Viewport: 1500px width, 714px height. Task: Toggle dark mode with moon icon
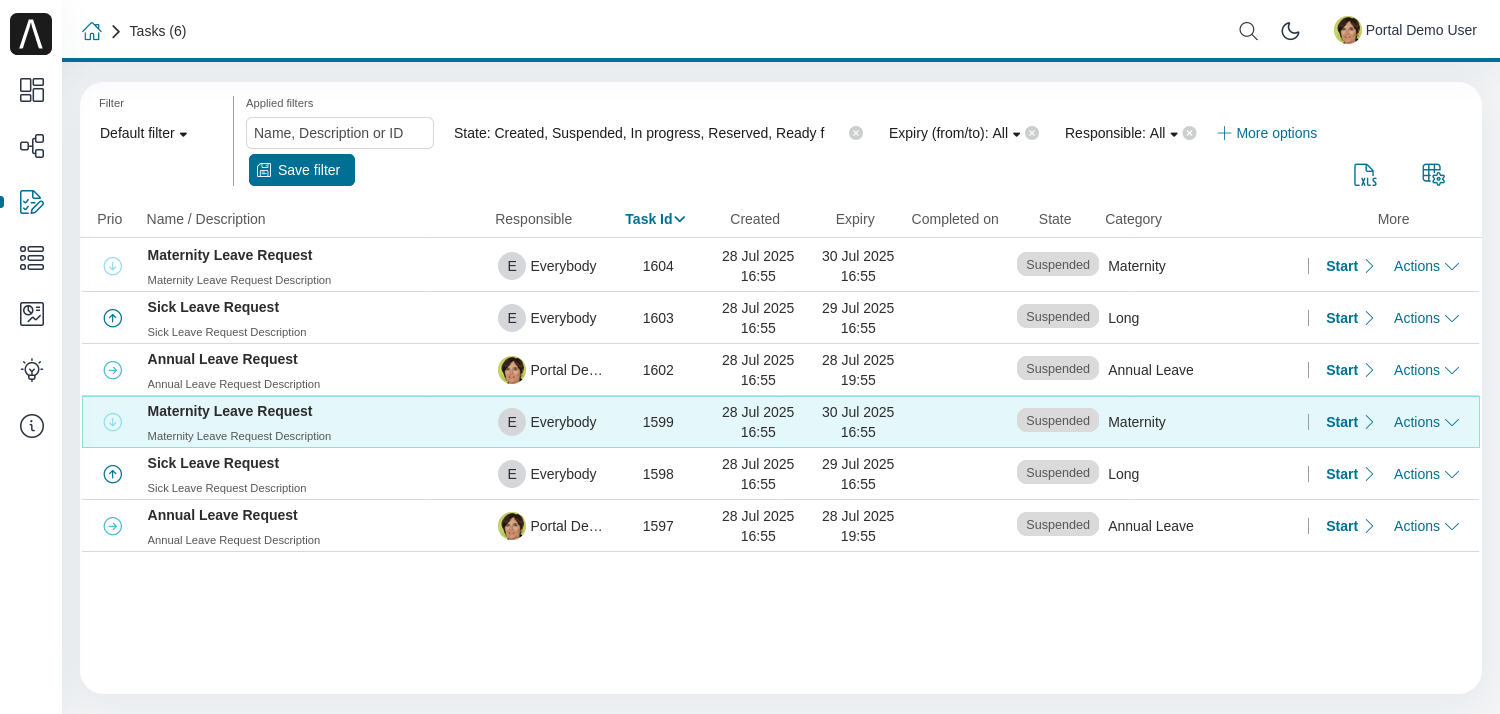(x=1290, y=31)
